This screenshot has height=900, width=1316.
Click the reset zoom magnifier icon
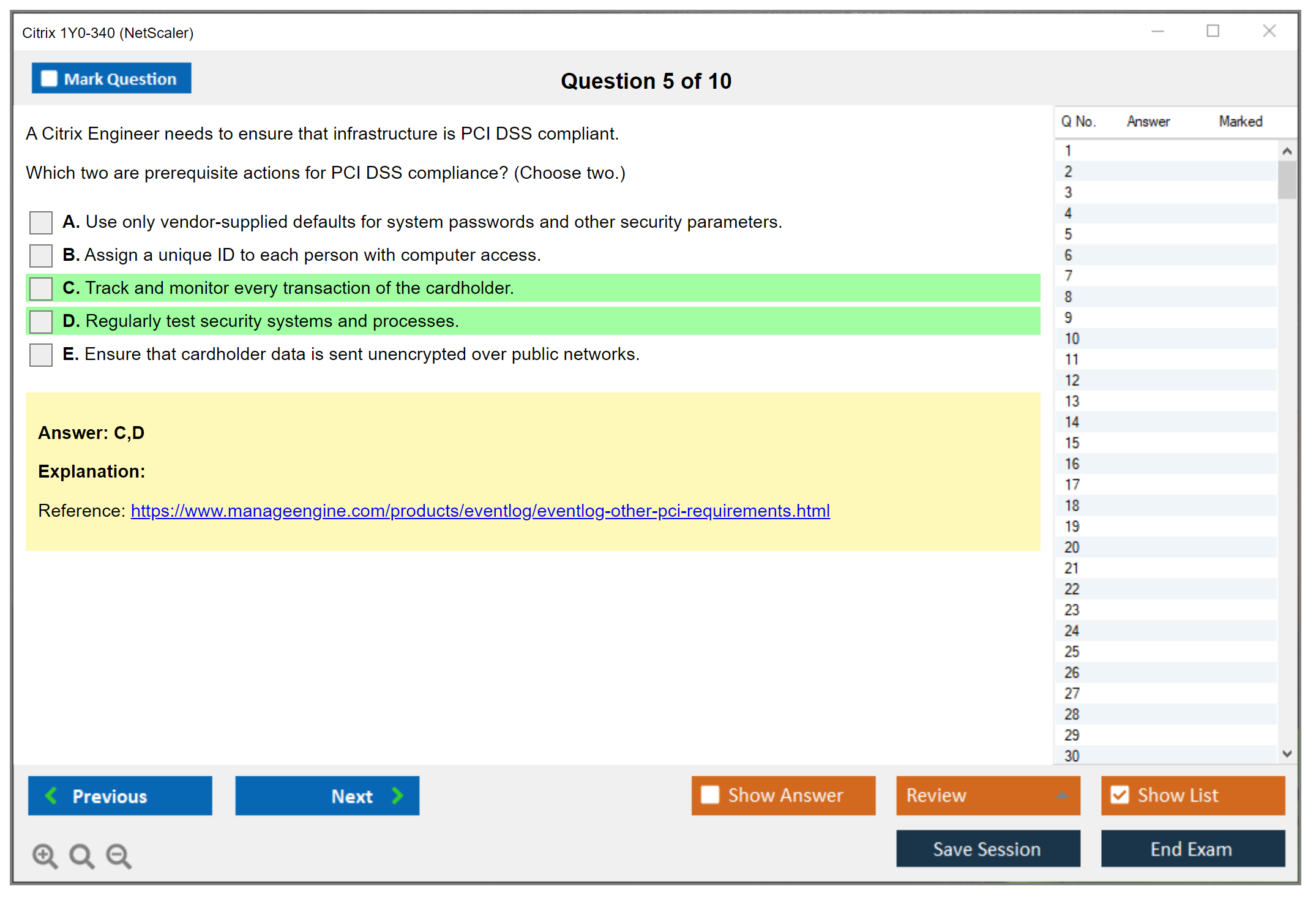81,855
